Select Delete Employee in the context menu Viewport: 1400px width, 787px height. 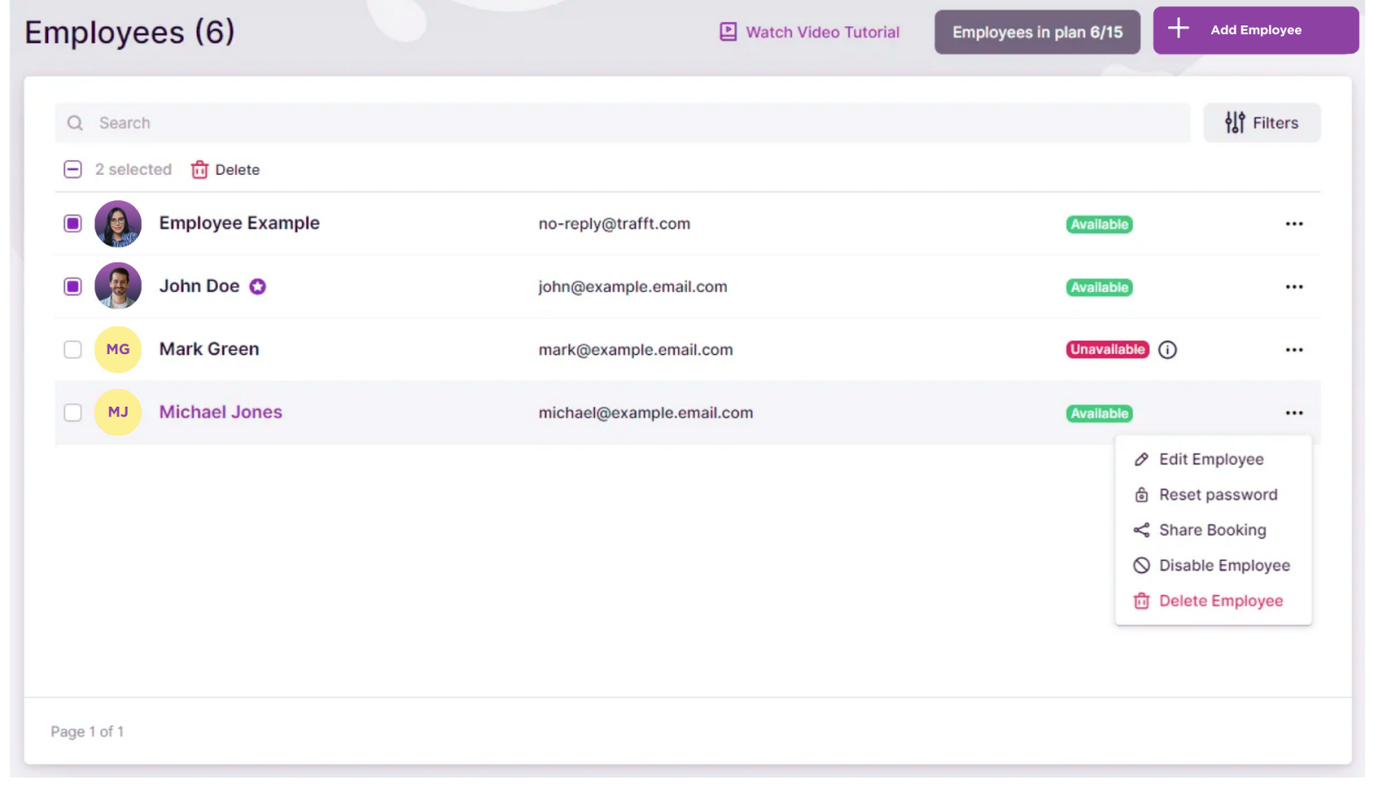pos(1220,601)
